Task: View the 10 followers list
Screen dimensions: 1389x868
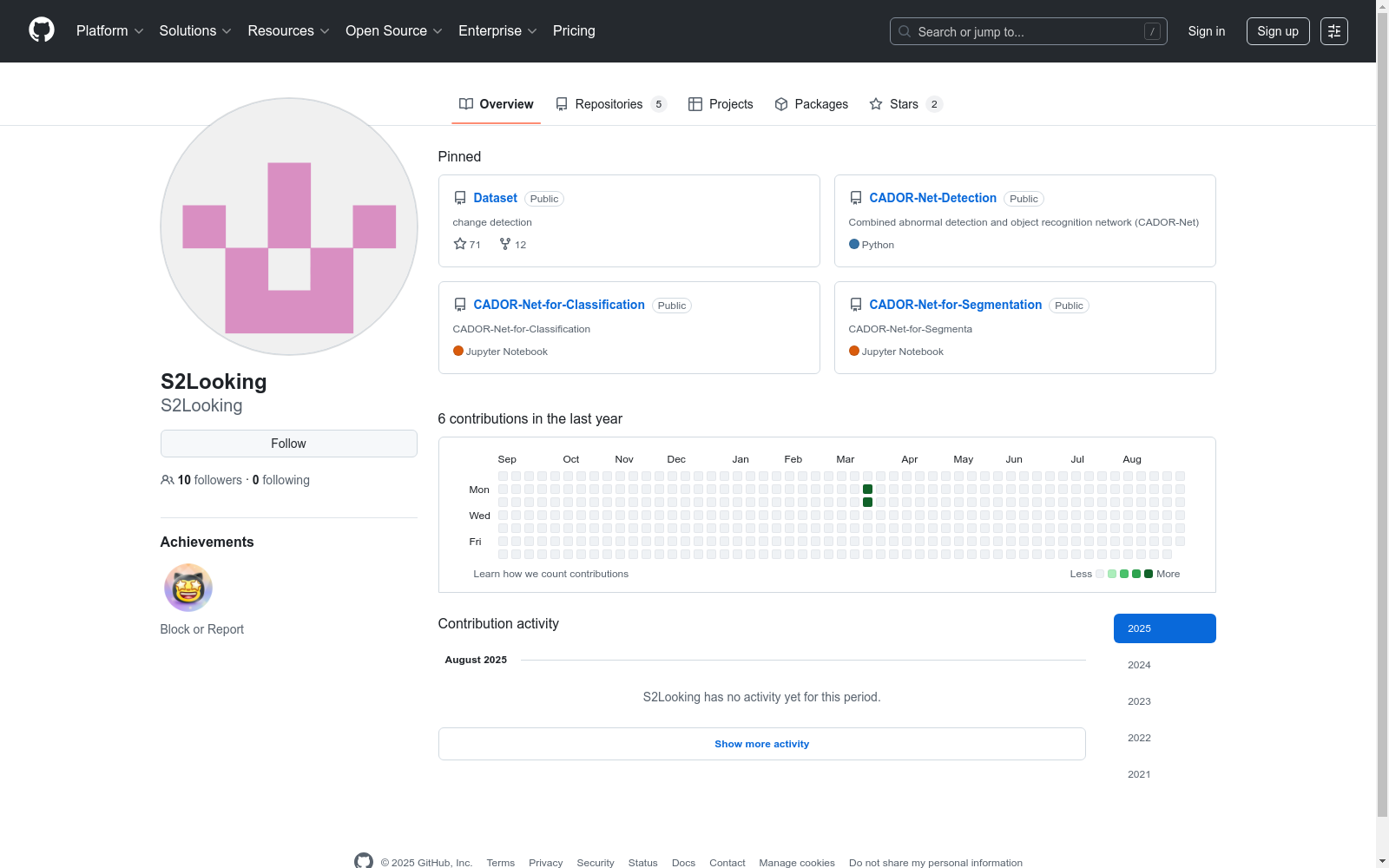Action: [x=209, y=480]
